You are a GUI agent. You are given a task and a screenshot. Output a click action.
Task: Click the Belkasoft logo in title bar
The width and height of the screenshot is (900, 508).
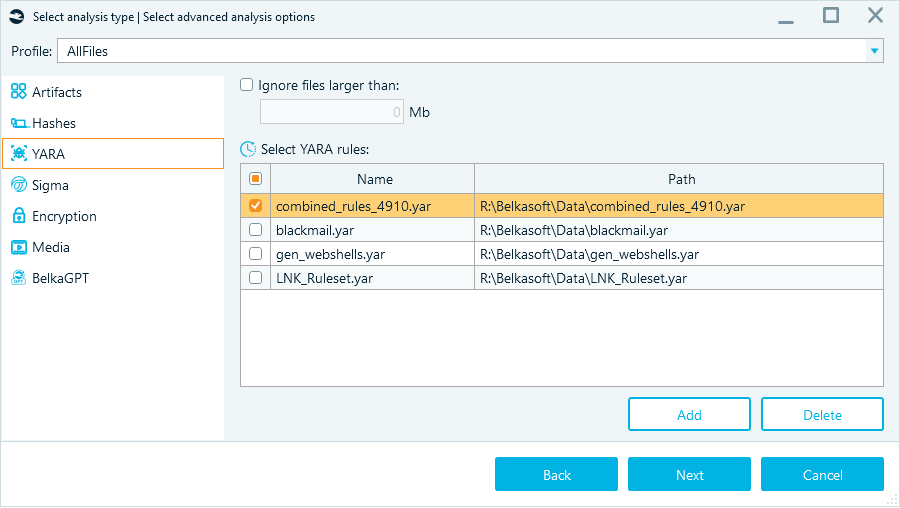click(17, 17)
